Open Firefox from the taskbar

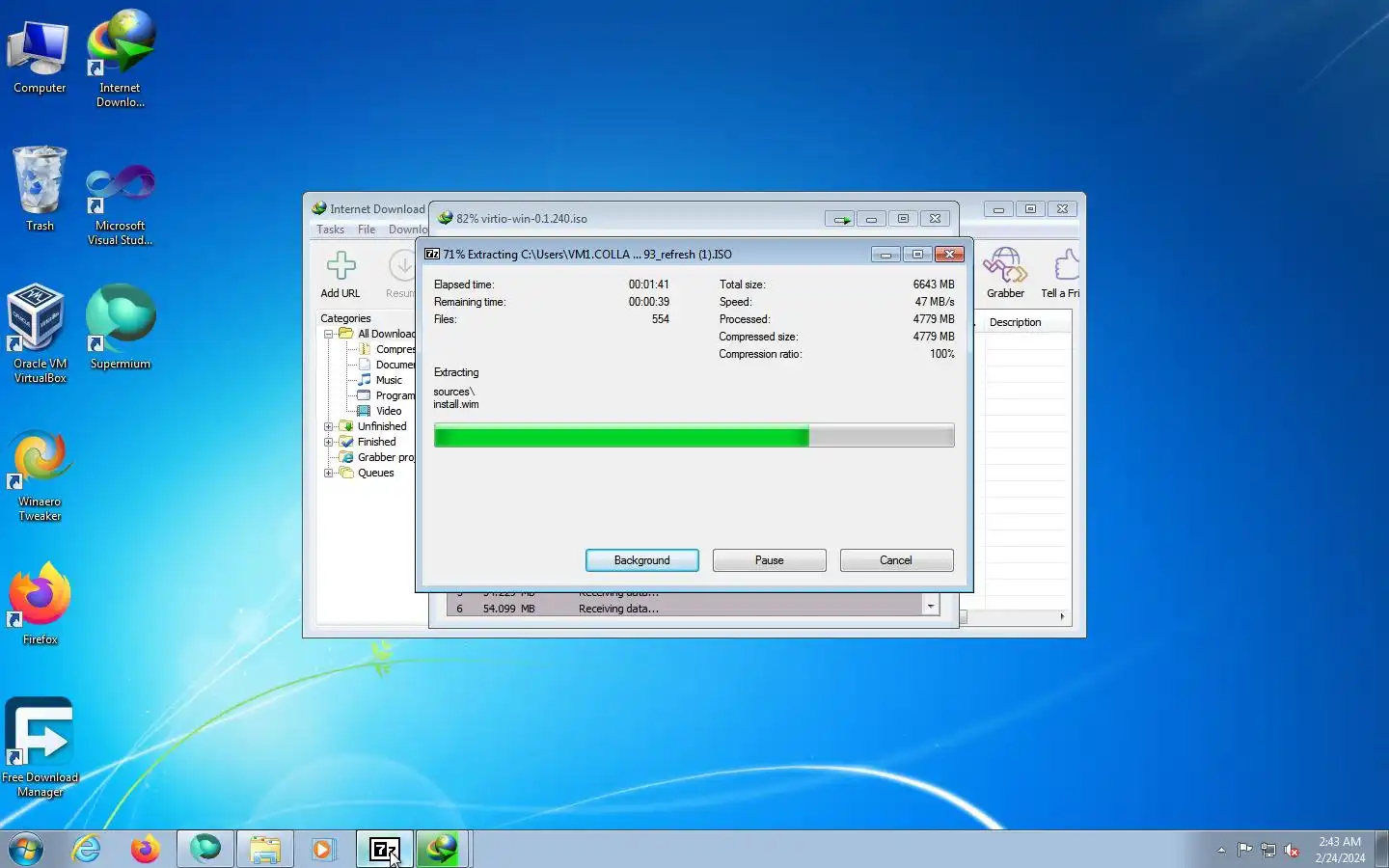coord(146,849)
